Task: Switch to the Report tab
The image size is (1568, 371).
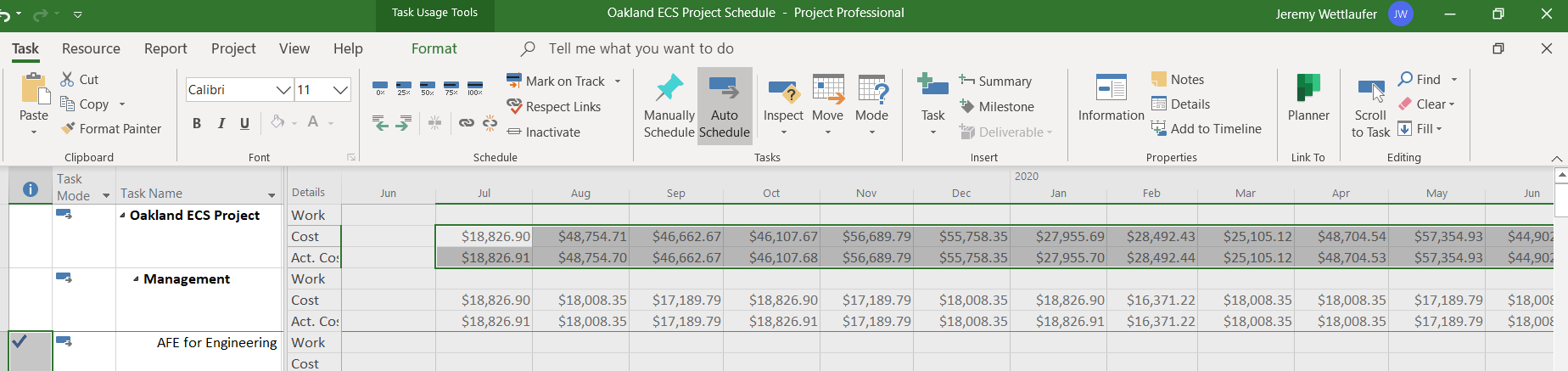Action: point(165,48)
